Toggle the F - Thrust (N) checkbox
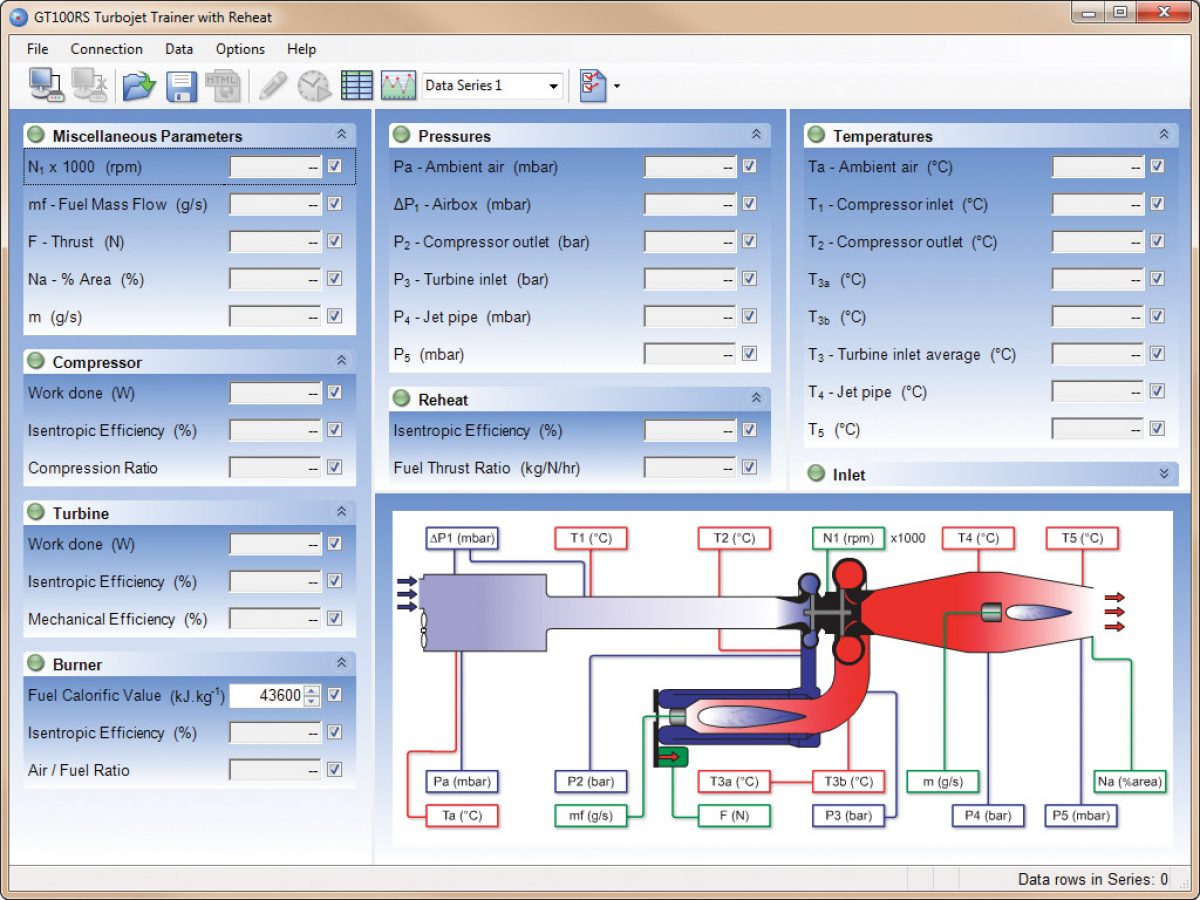1200x900 pixels. click(335, 242)
